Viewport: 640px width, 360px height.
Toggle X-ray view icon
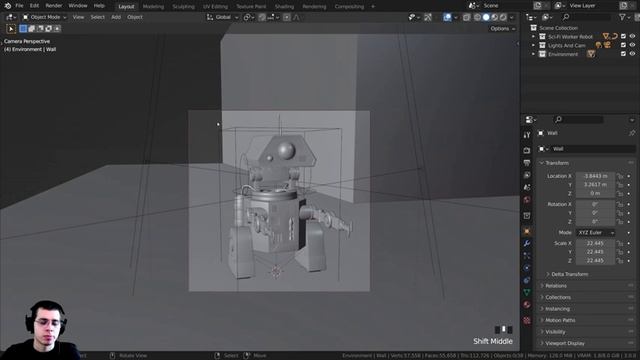467,17
